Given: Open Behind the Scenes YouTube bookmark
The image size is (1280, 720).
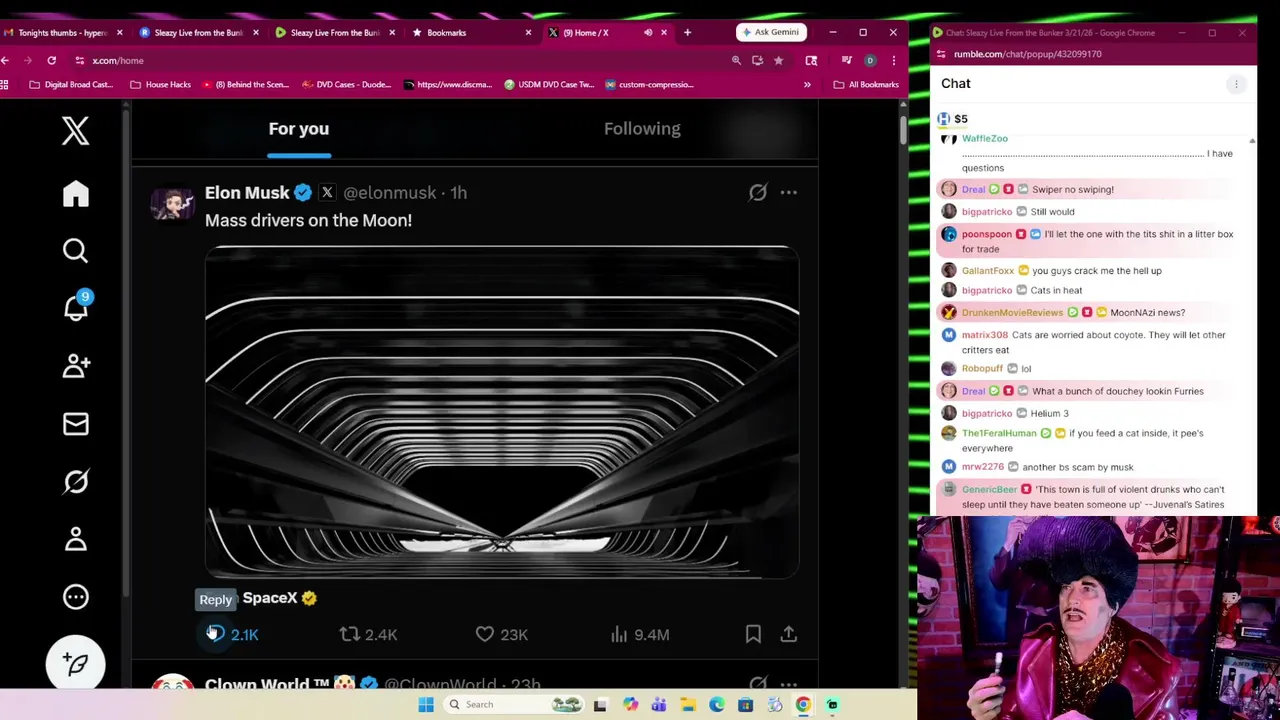Looking at the screenshot, I should pos(245,84).
